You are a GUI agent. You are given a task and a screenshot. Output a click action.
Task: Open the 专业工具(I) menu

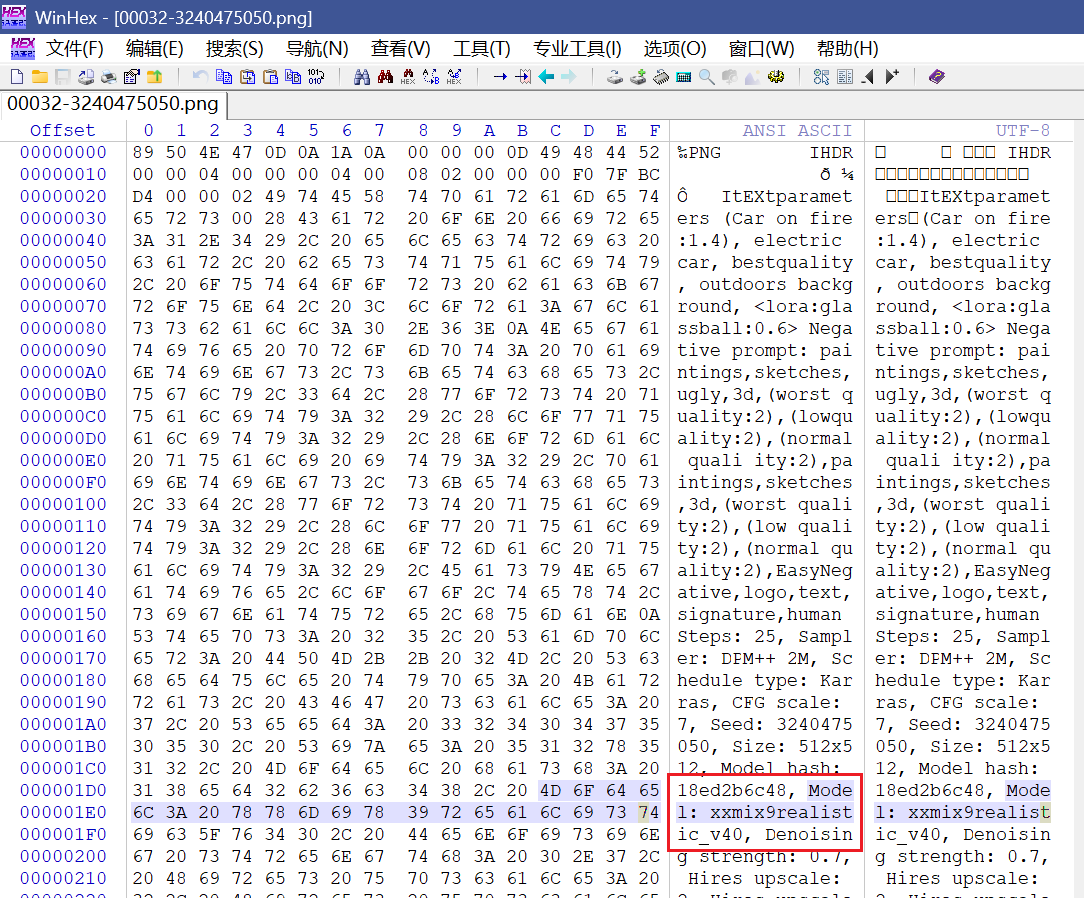click(x=577, y=49)
